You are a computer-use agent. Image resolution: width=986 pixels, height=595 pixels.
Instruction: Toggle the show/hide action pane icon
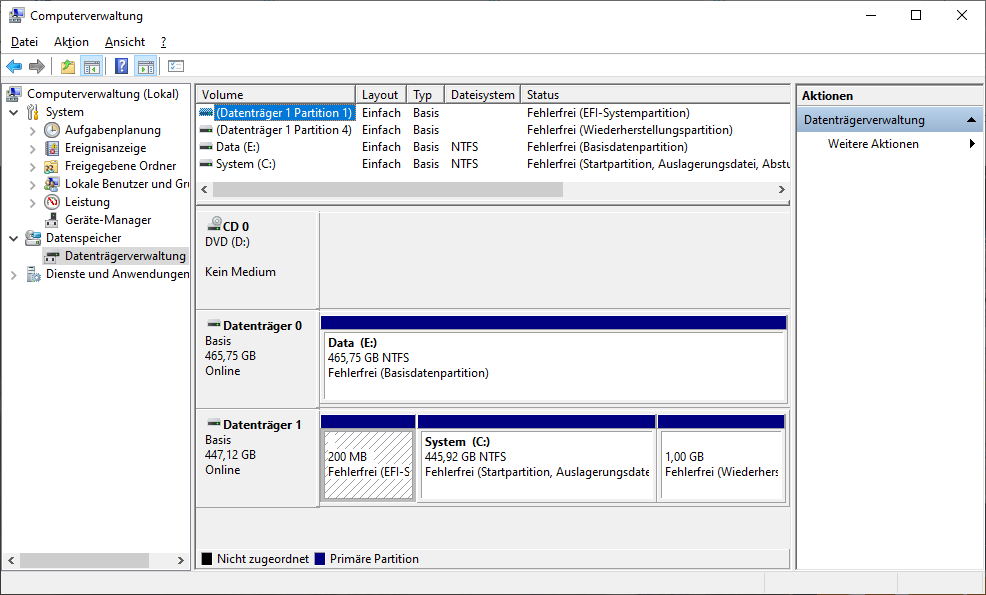[x=146, y=66]
